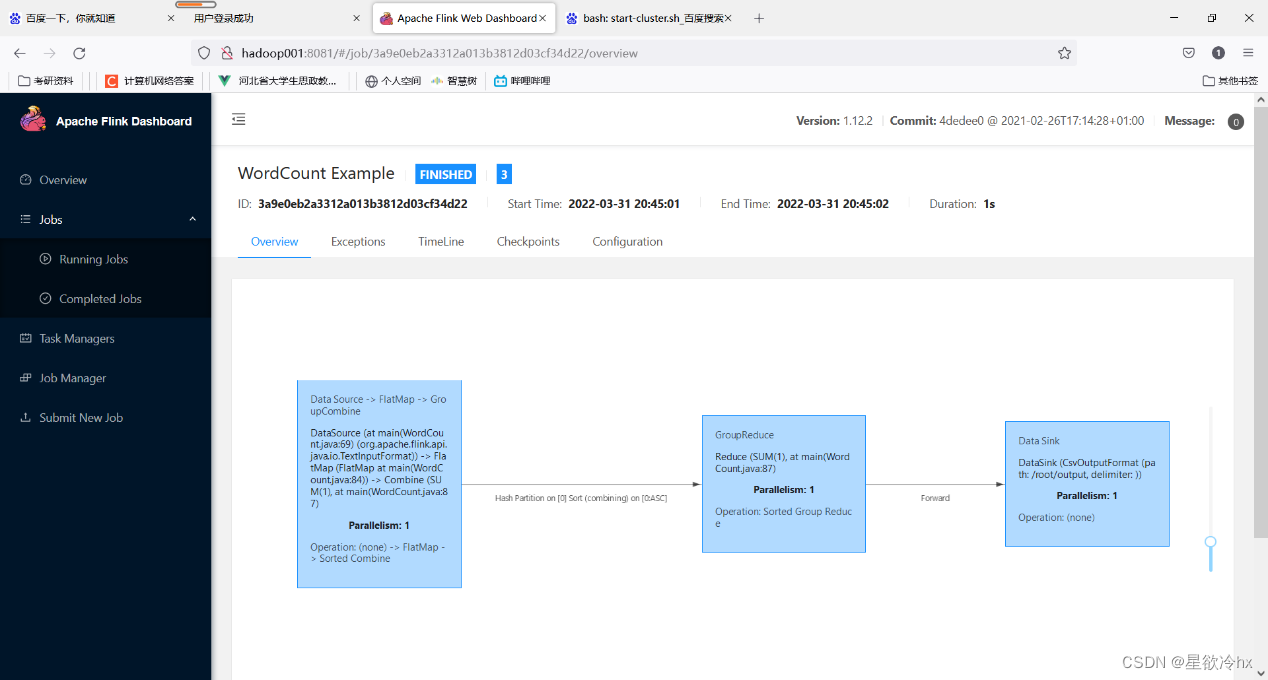Switch to the bash: start-cluster.sh browser tab
The height and width of the screenshot is (680, 1268).
(x=647, y=18)
